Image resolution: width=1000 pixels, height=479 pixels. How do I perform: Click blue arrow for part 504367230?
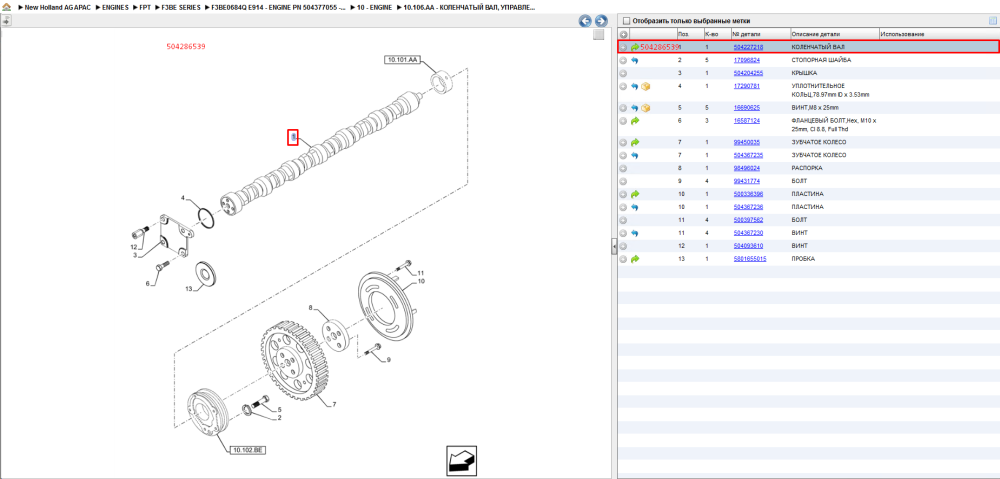(x=635, y=233)
